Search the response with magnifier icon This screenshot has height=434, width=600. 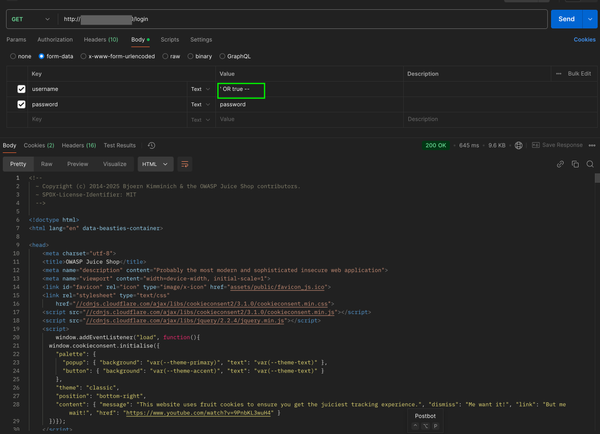[591, 164]
